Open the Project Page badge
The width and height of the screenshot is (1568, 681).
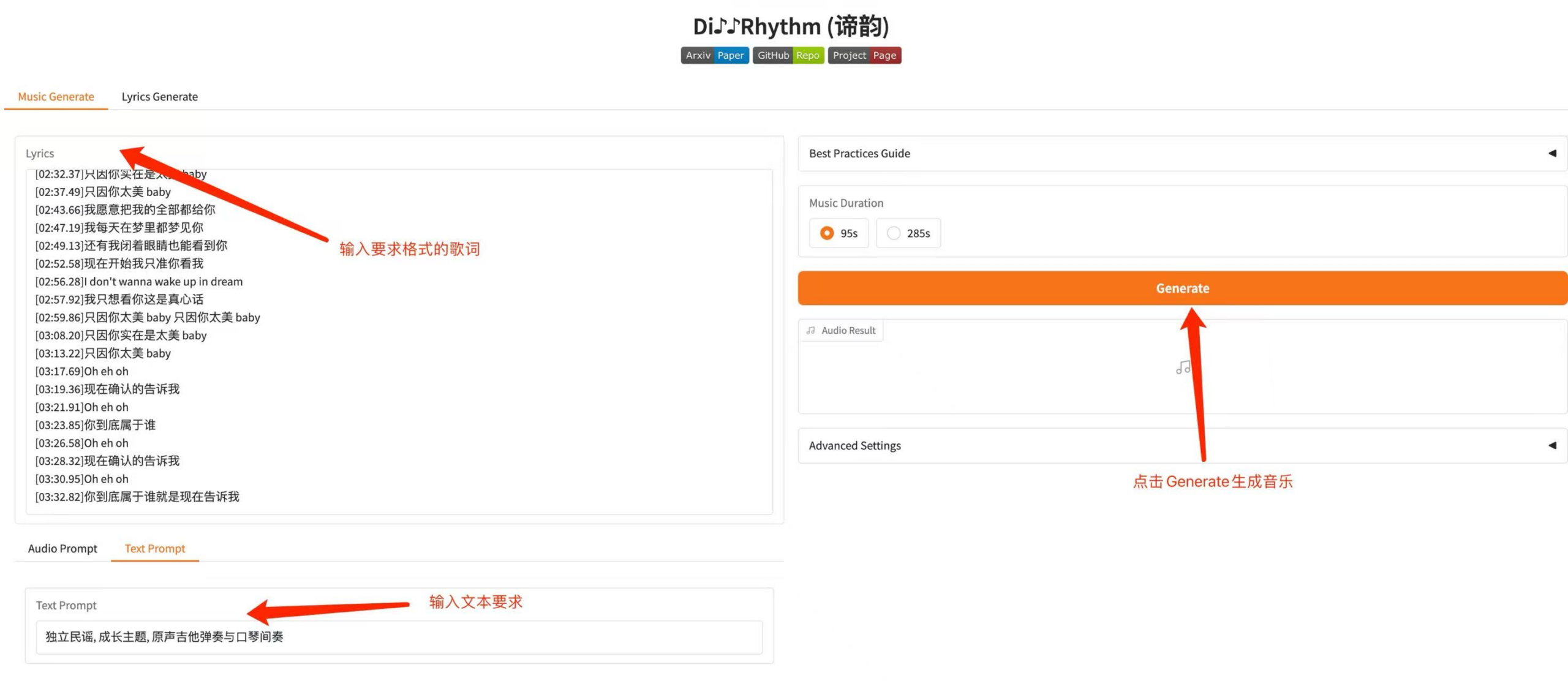[864, 55]
